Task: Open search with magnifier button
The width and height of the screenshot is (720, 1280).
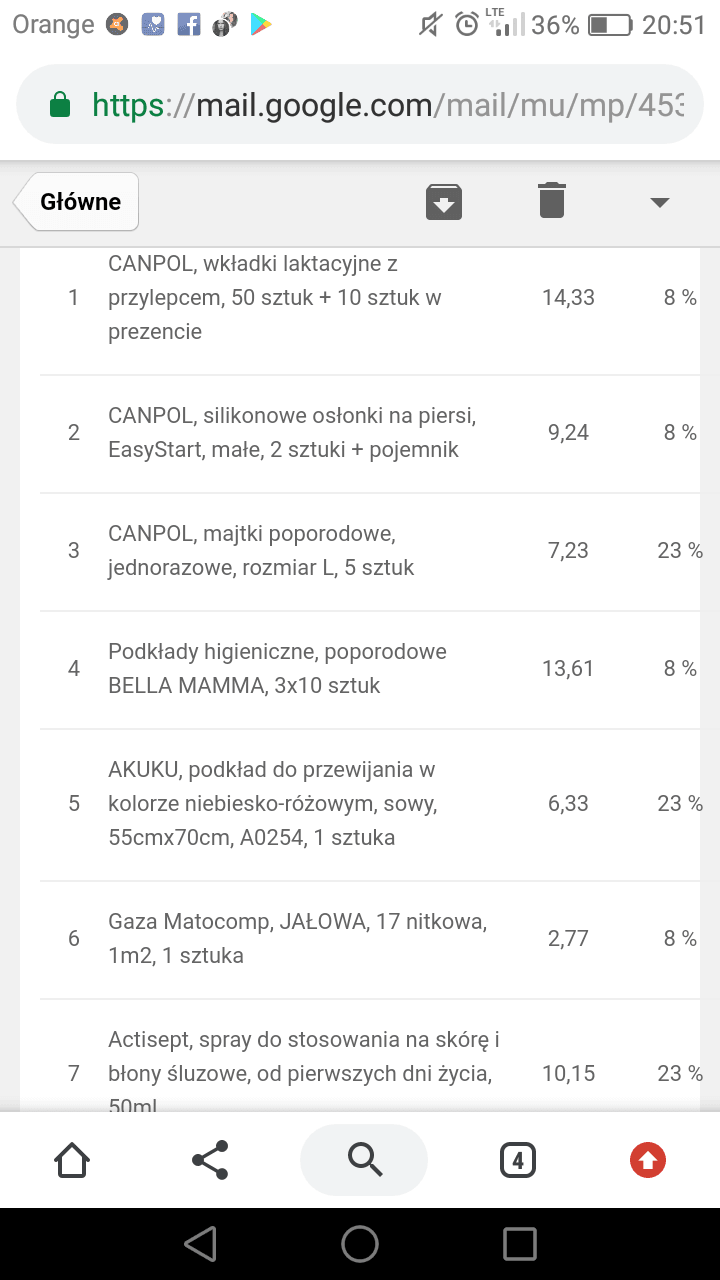Action: (364, 1160)
